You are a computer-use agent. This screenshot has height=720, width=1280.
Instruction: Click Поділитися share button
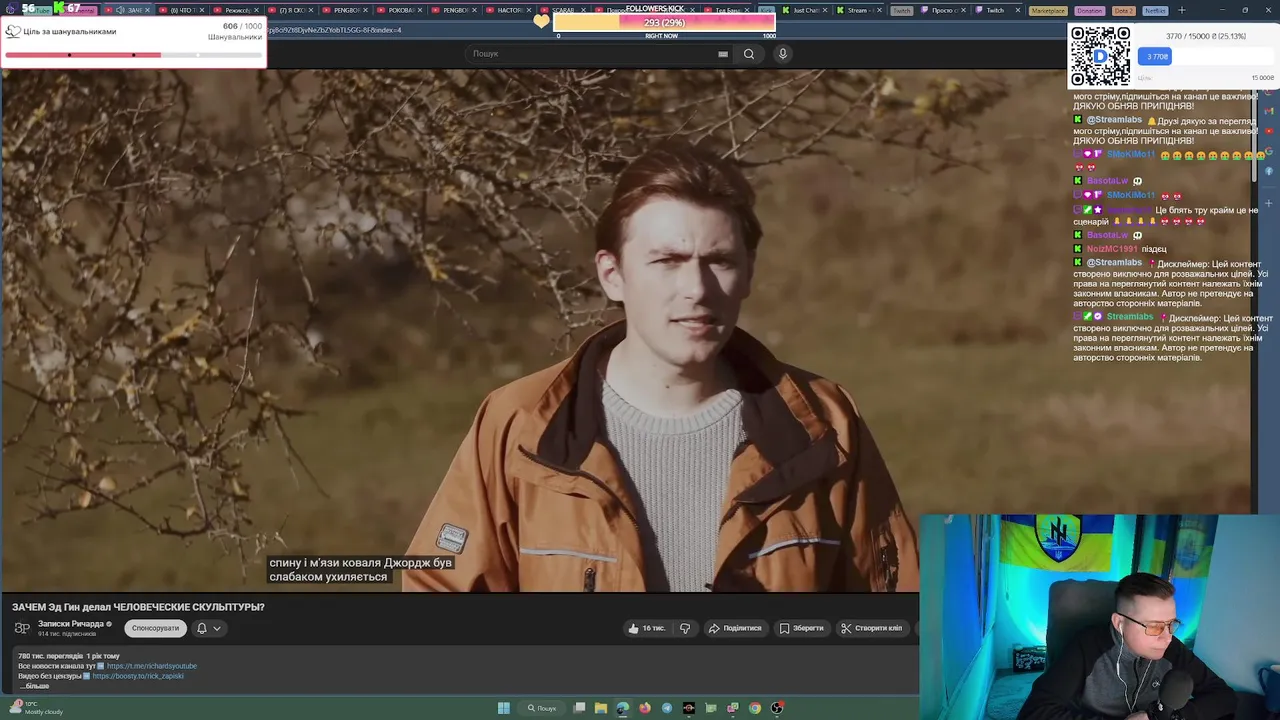(x=735, y=628)
